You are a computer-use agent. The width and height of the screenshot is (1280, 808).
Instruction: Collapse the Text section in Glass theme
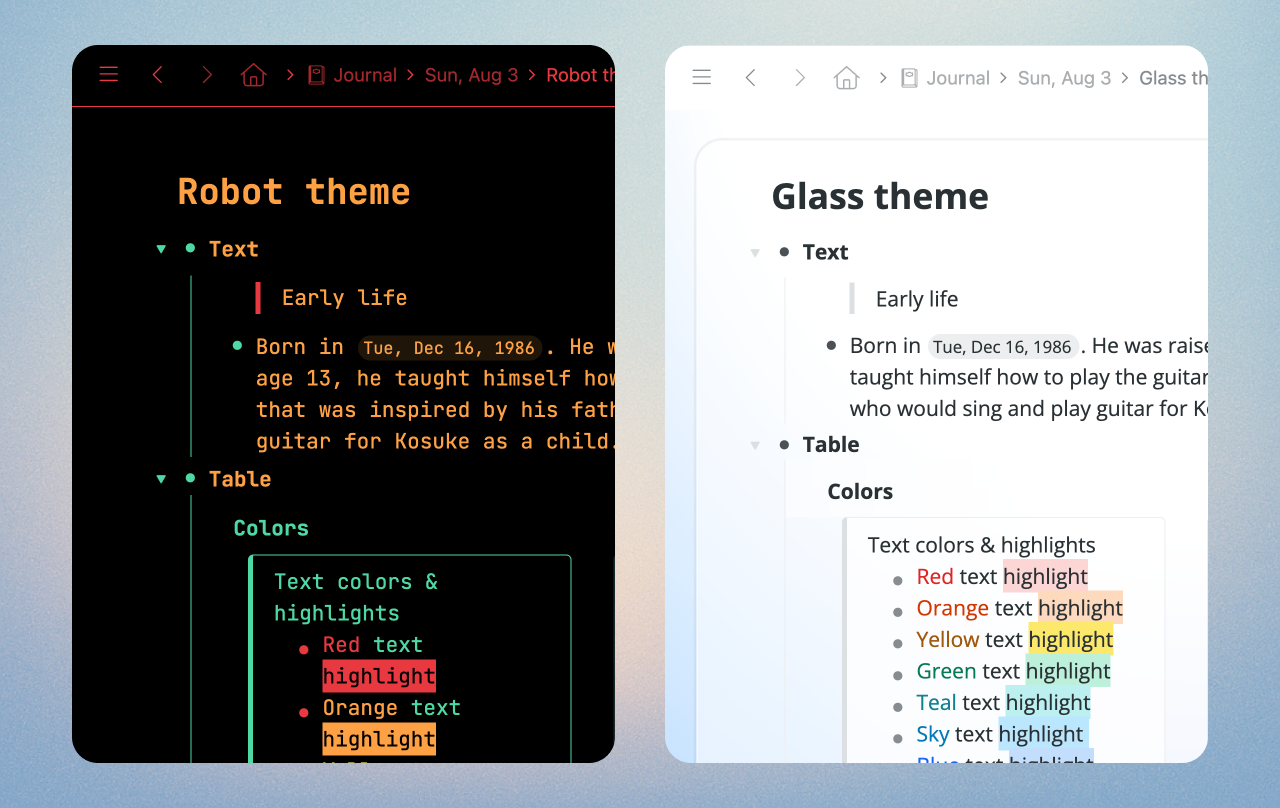click(754, 252)
